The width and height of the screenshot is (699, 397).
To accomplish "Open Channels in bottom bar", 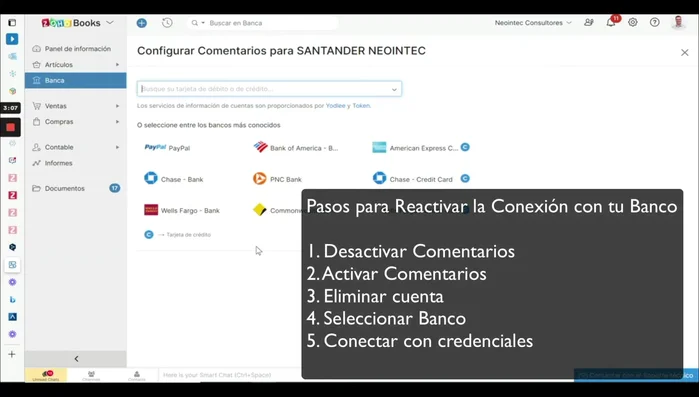I will 91,375.
